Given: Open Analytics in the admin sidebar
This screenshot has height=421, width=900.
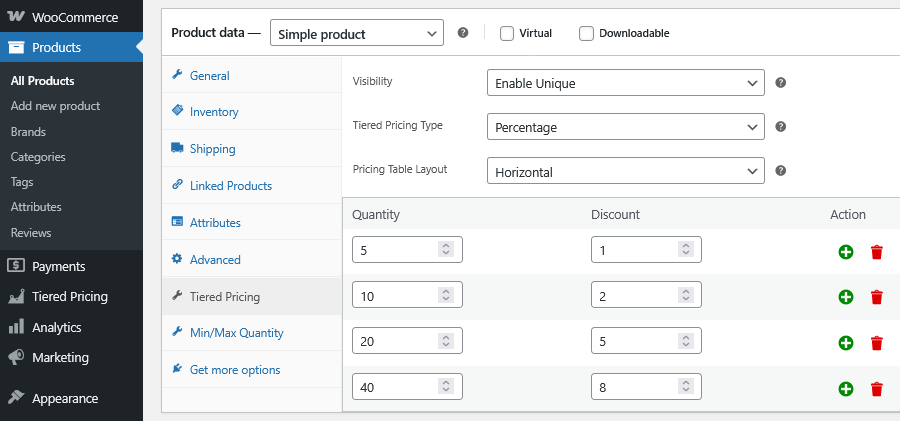Looking at the screenshot, I should [56, 327].
